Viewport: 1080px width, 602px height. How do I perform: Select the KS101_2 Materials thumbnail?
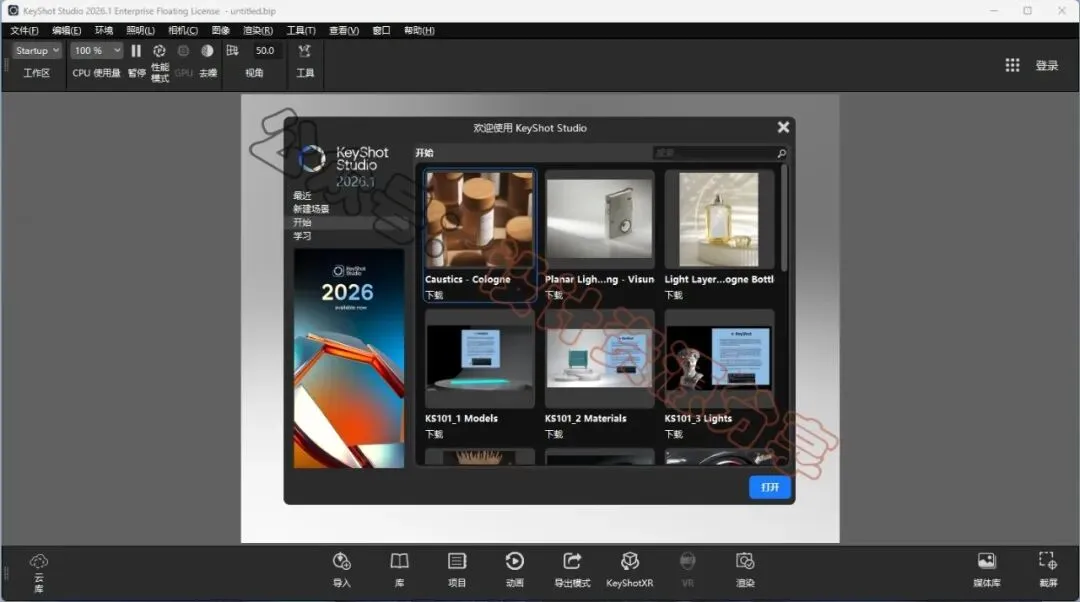(x=599, y=359)
